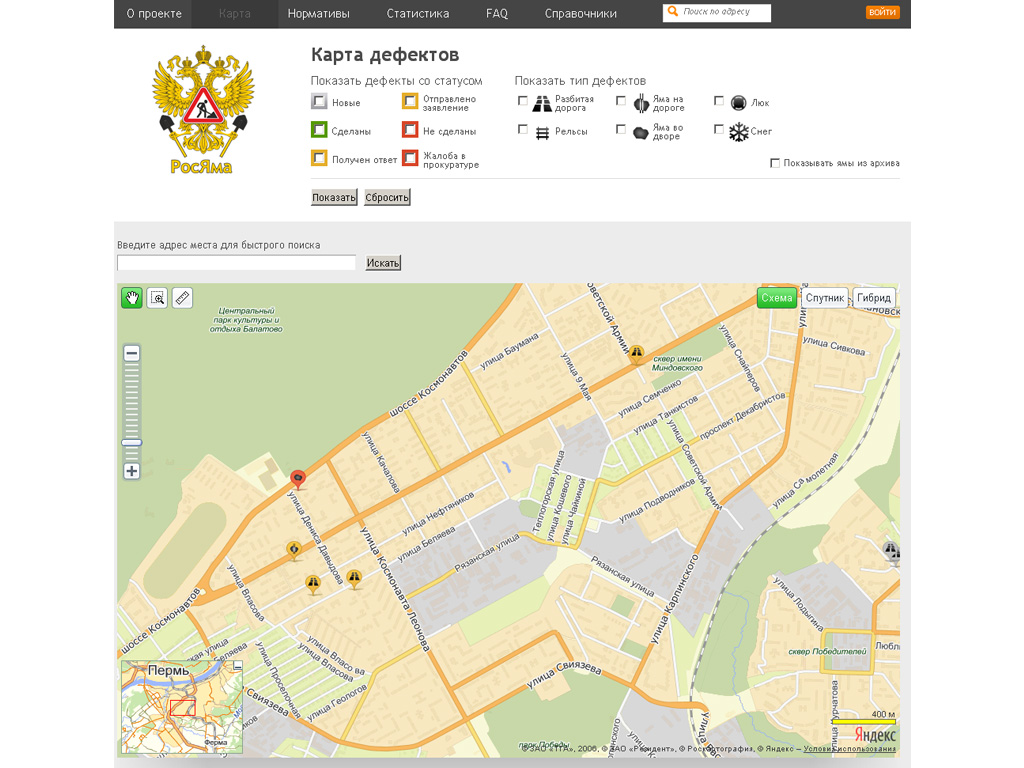The image size is (1024, 768).
Task: Check the Разбитая дорога defect type
Action: coord(522,101)
